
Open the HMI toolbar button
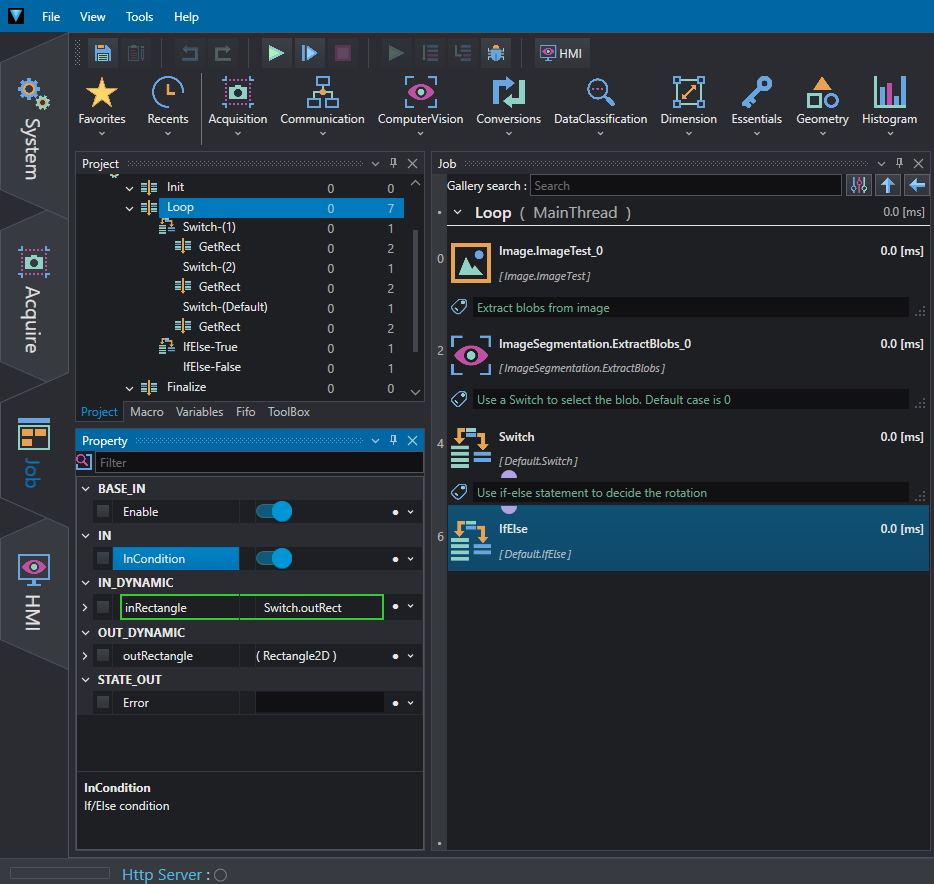pos(562,53)
